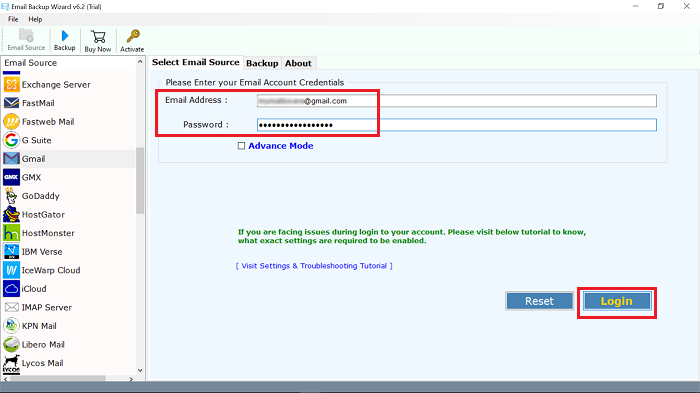Select the iCloud text entry

click(34, 289)
